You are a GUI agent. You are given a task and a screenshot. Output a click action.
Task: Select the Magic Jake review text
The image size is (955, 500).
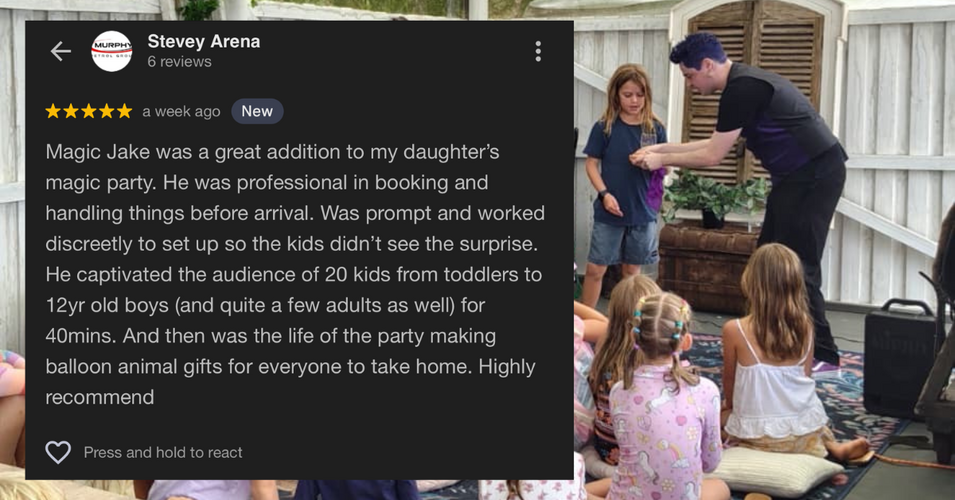[x=295, y=274]
